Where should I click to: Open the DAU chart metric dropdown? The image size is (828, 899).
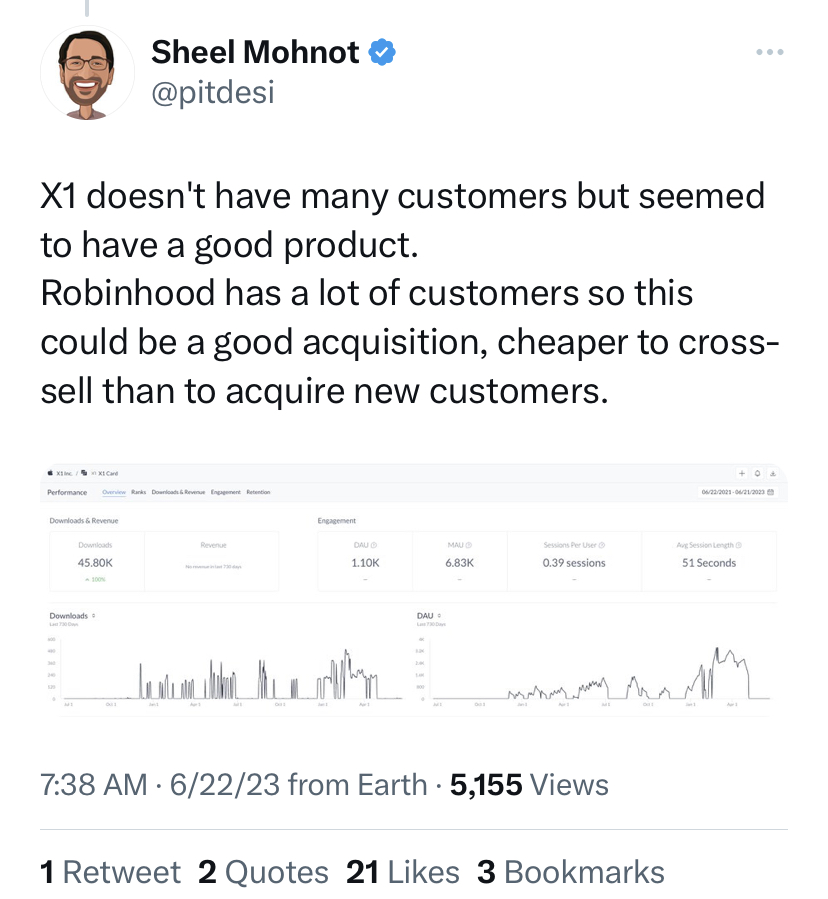(x=440, y=615)
